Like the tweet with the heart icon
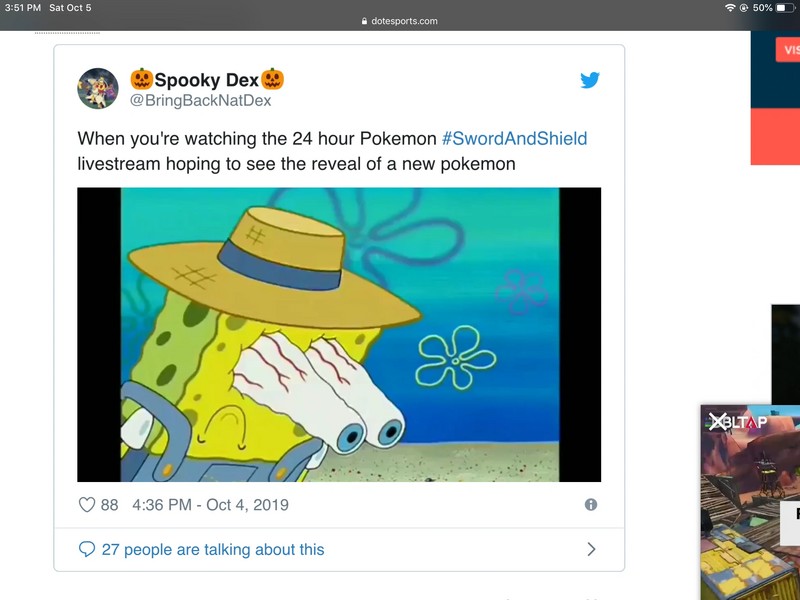800x600 pixels. pyautogui.click(x=87, y=505)
